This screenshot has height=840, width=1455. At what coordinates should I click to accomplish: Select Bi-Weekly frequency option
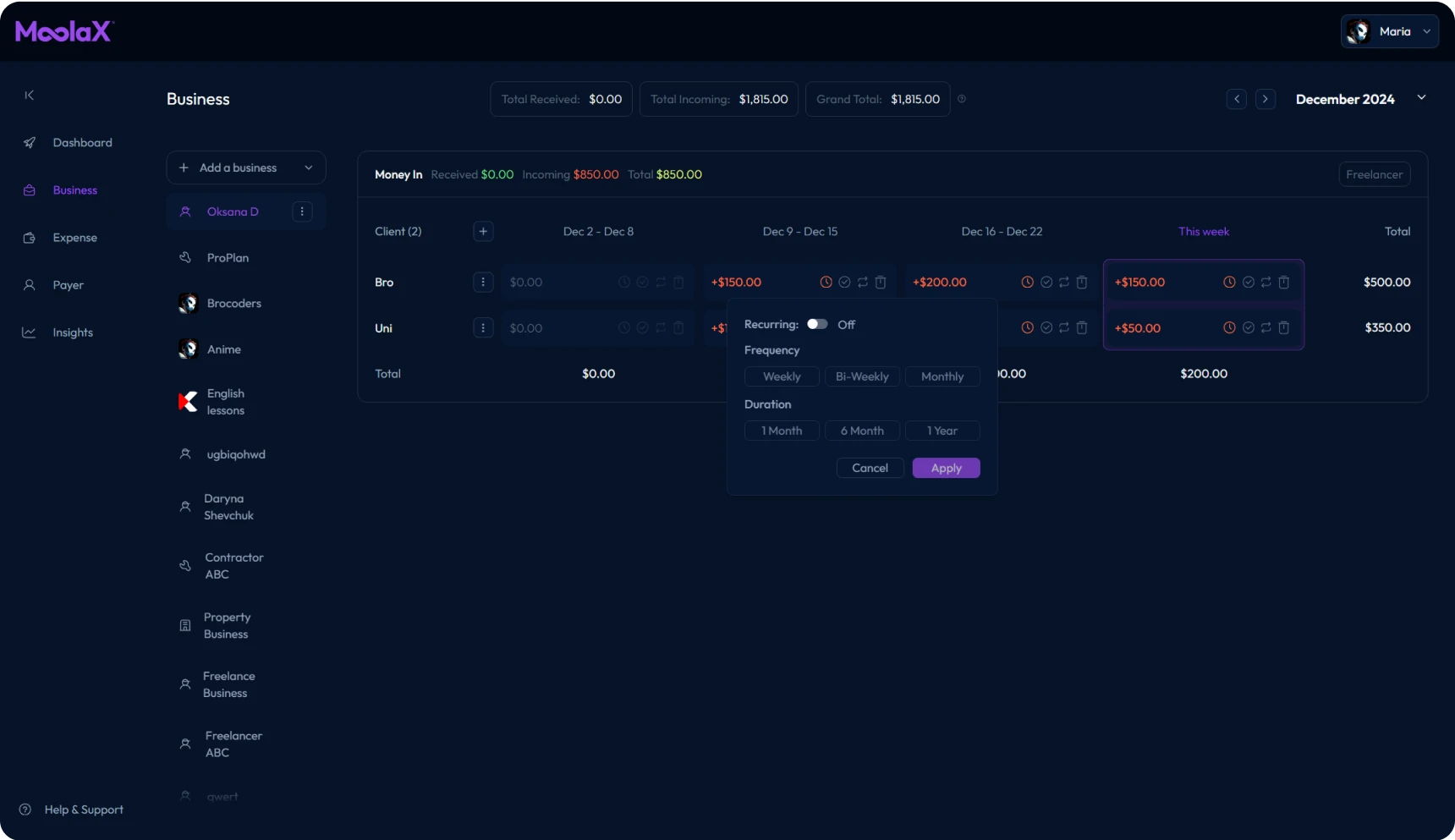coord(862,376)
